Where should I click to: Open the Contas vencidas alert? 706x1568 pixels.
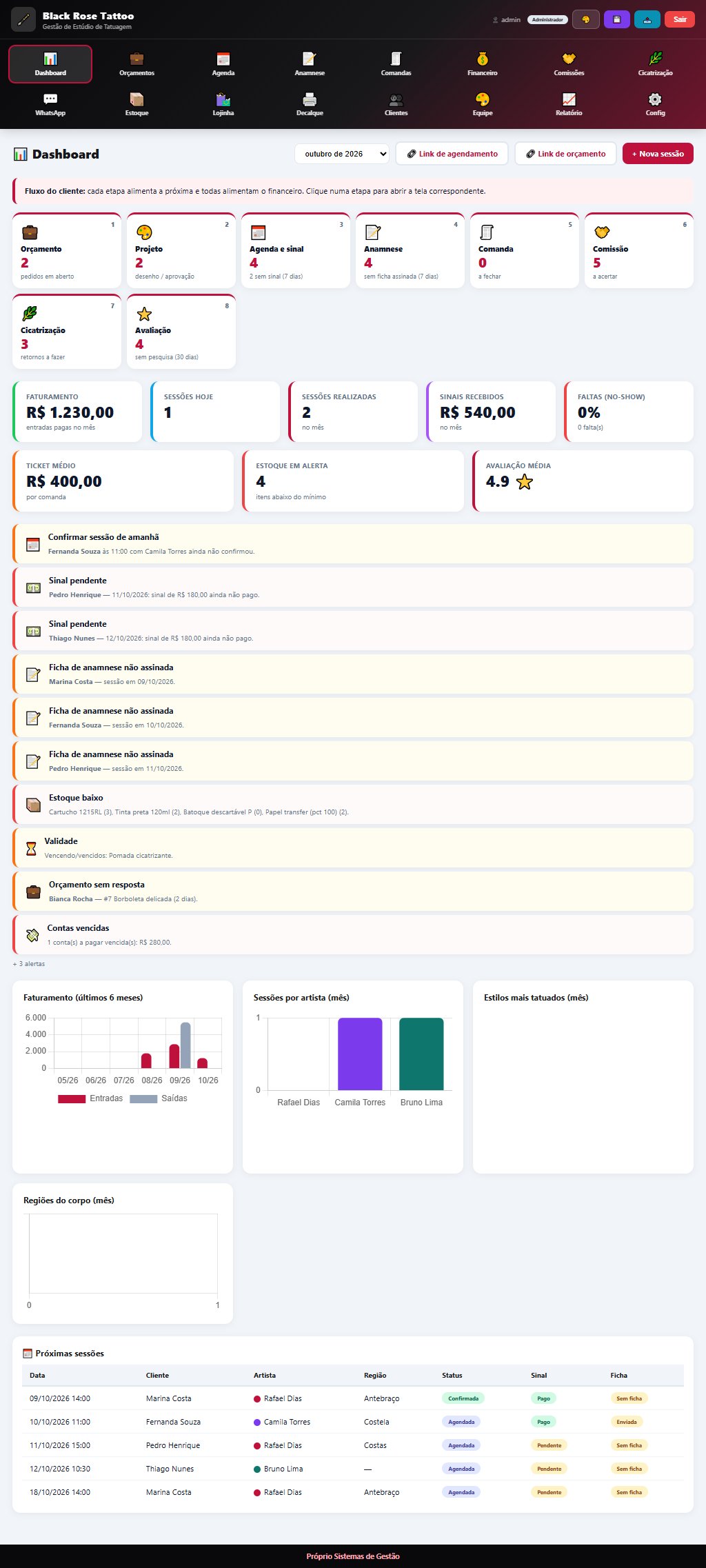click(x=353, y=934)
